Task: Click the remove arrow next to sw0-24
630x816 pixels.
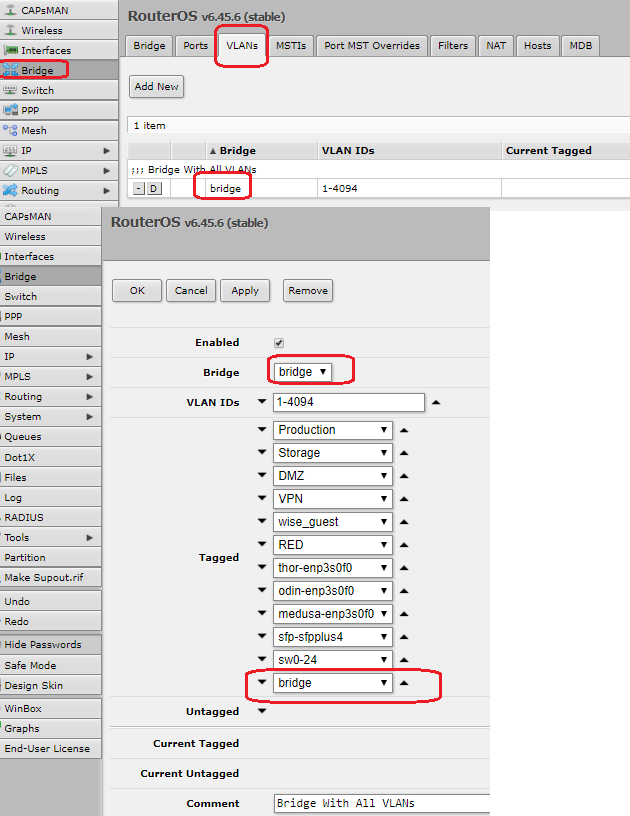Action: coord(404,660)
